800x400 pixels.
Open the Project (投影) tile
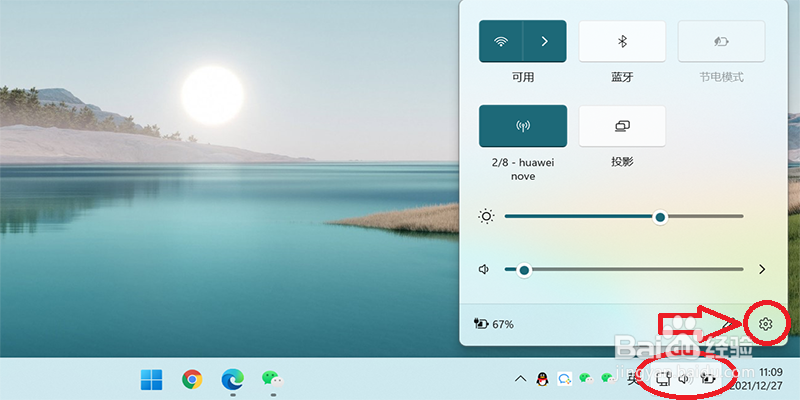pos(622,126)
